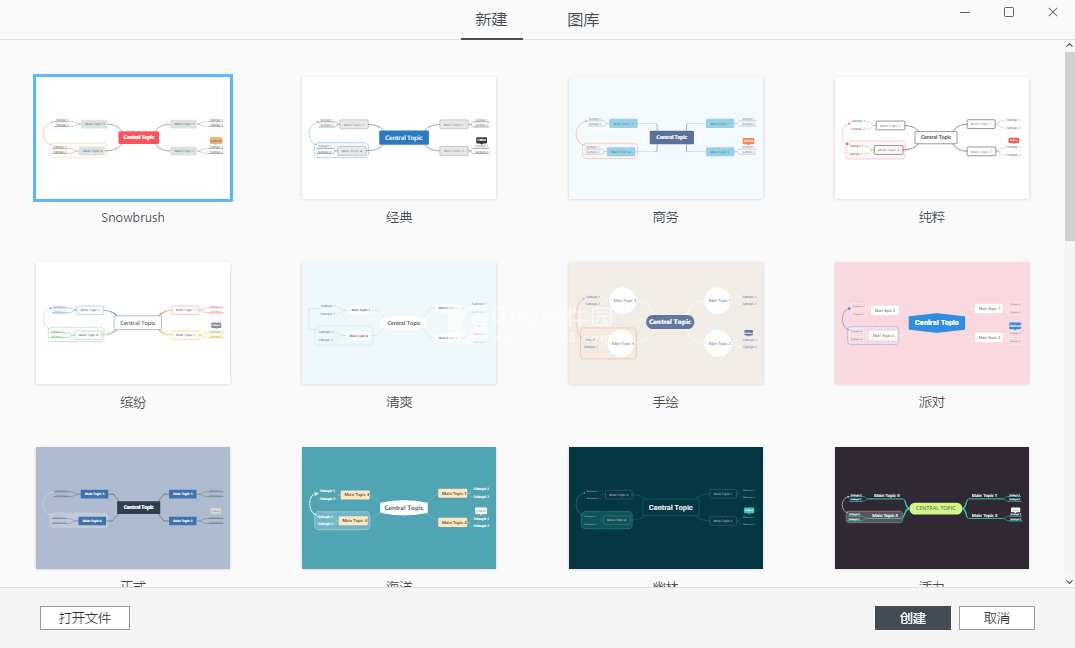Select the pink 派对 theme thumbnail
Viewport: 1075px width, 648px height.
click(x=932, y=323)
